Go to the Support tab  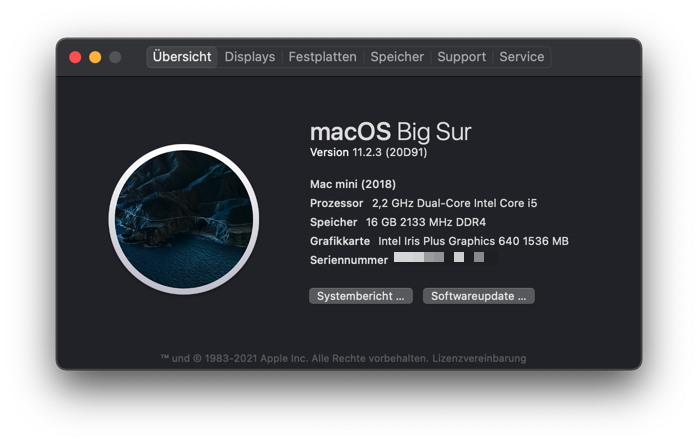click(462, 57)
